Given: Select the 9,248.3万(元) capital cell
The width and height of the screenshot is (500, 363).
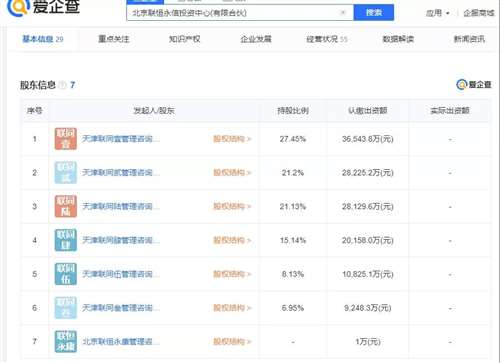Looking at the screenshot, I should coord(368,308).
